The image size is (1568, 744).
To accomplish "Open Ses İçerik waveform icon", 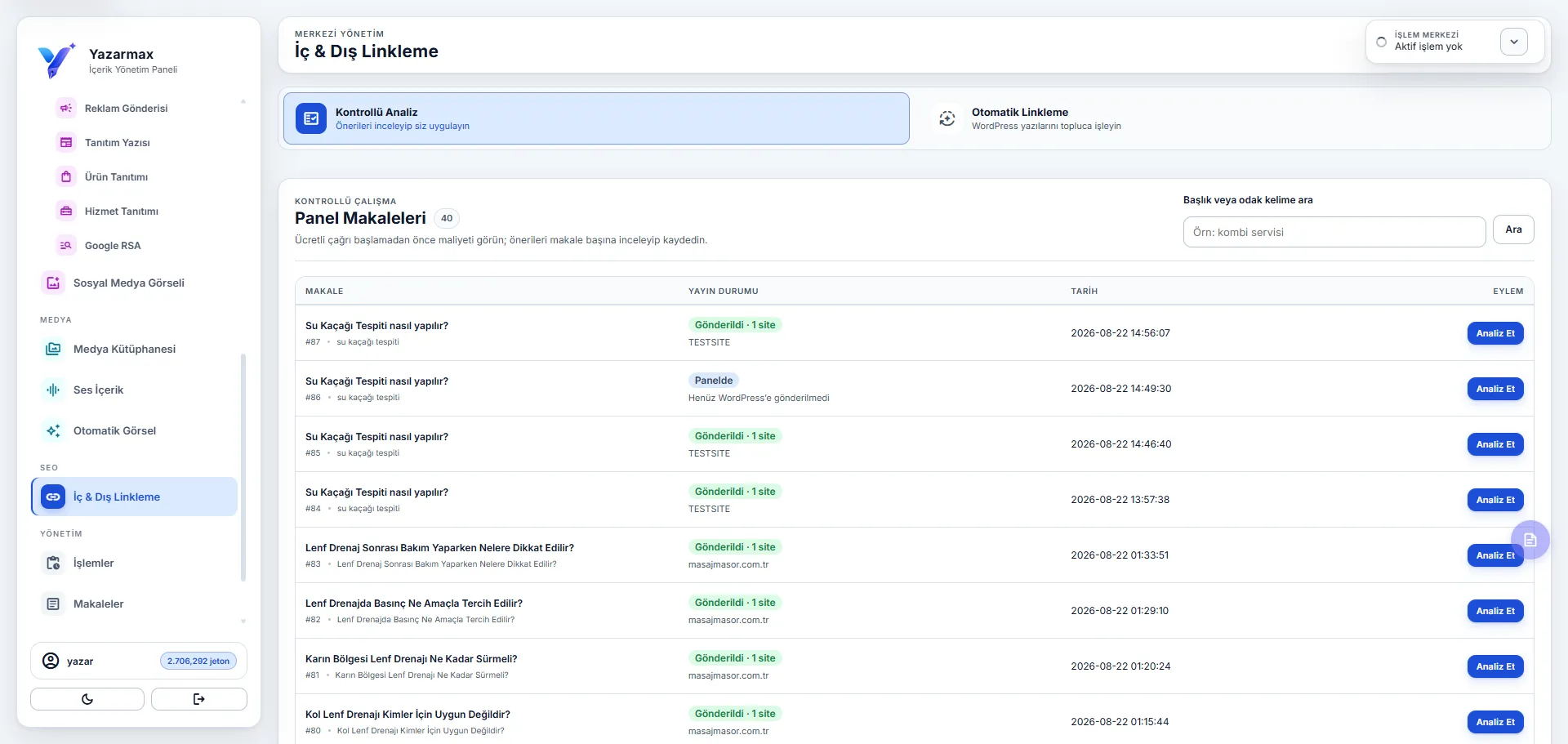I will coord(53,390).
